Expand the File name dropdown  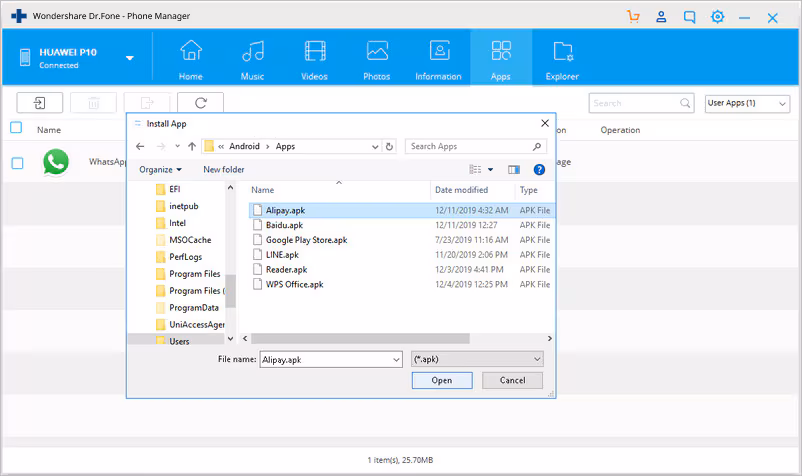pos(396,360)
